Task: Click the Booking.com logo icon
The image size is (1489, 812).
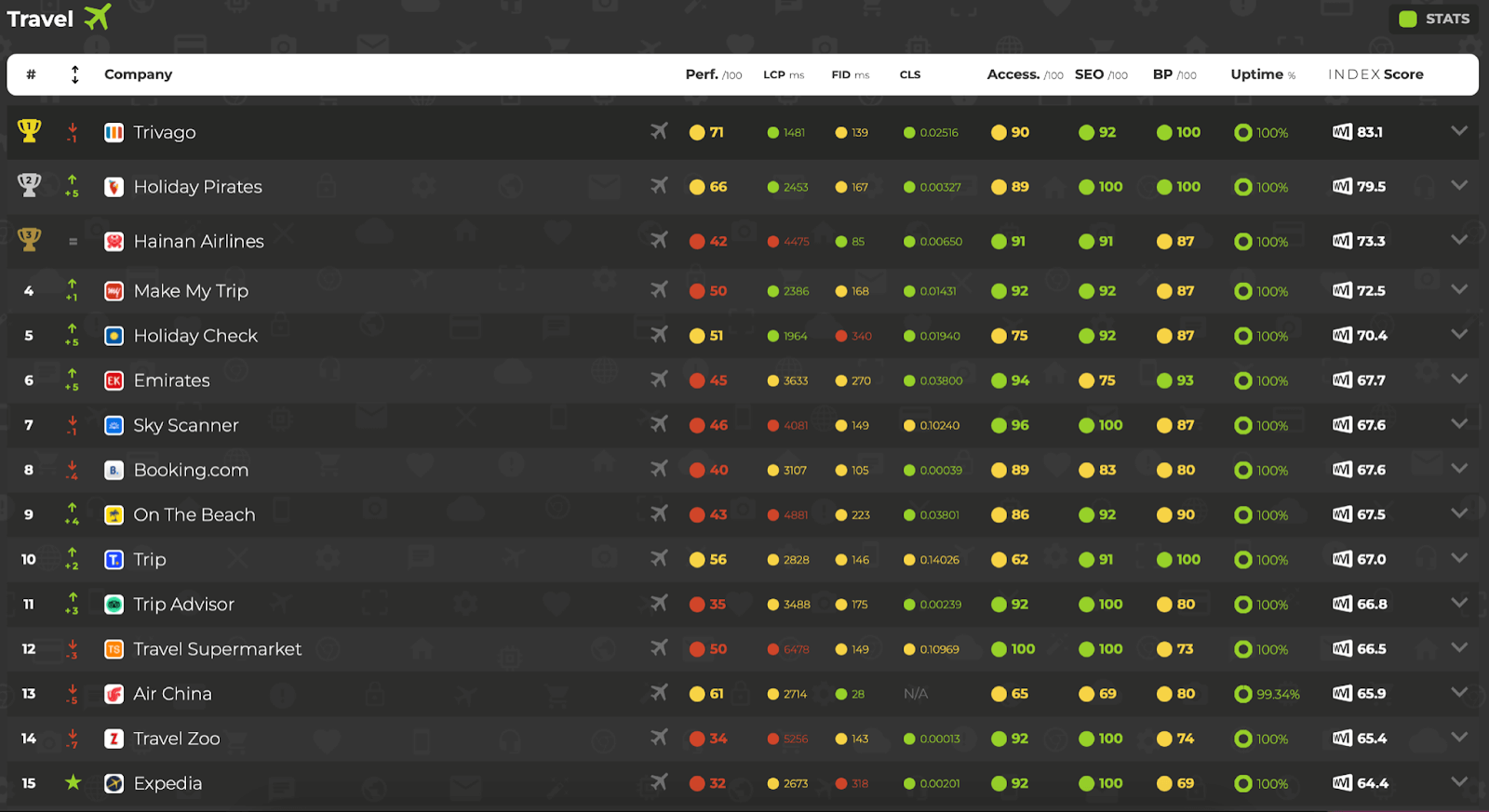Action: (x=114, y=470)
